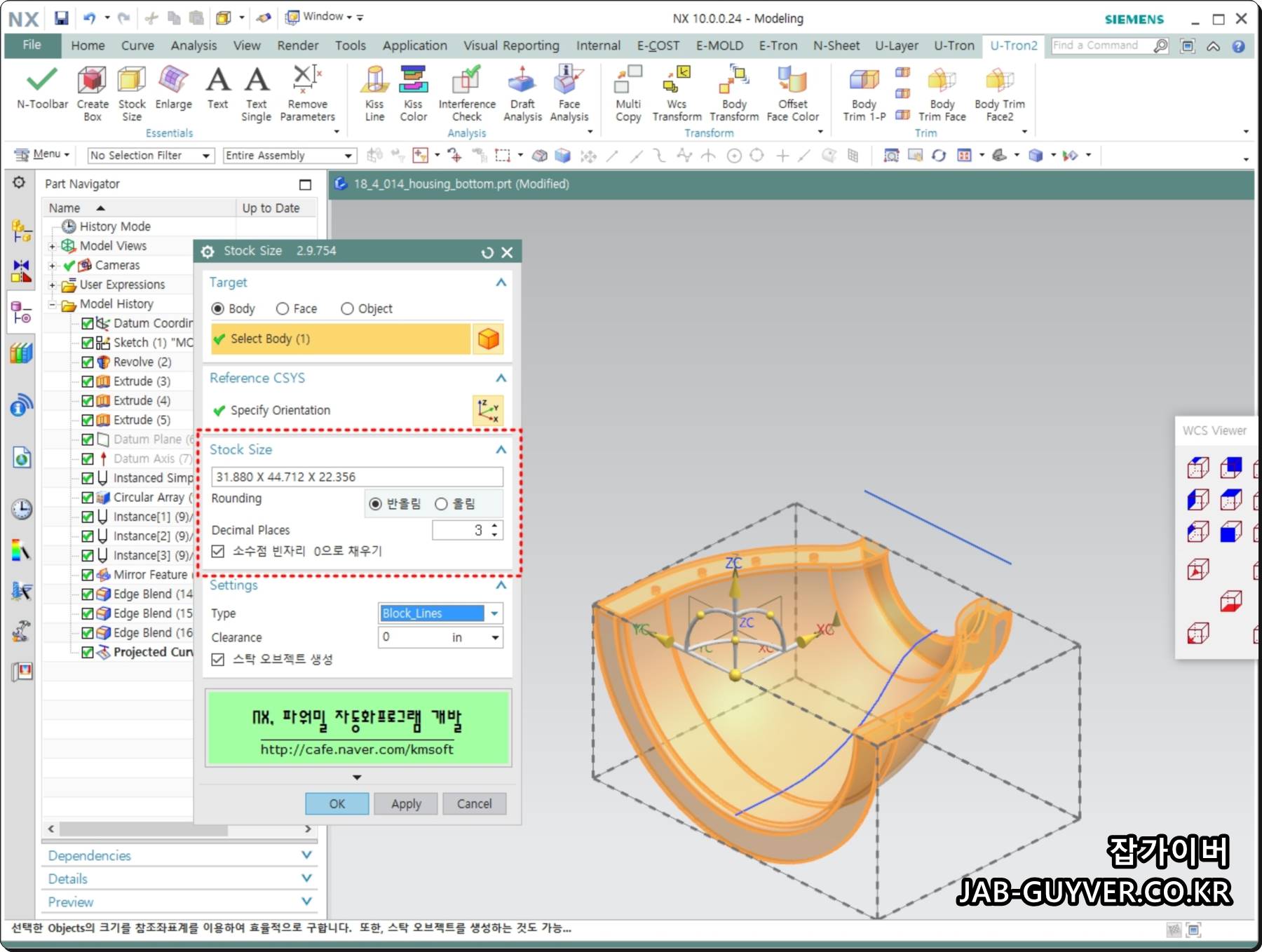Launch the Stock Size tool in ribbon
1262x952 pixels.
[x=132, y=94]
